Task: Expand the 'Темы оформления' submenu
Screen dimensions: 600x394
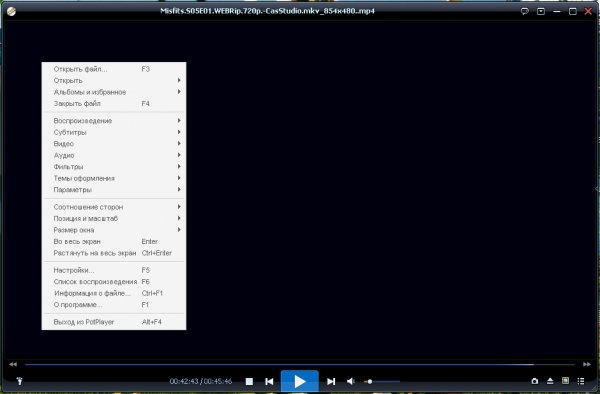Action: 114,178
